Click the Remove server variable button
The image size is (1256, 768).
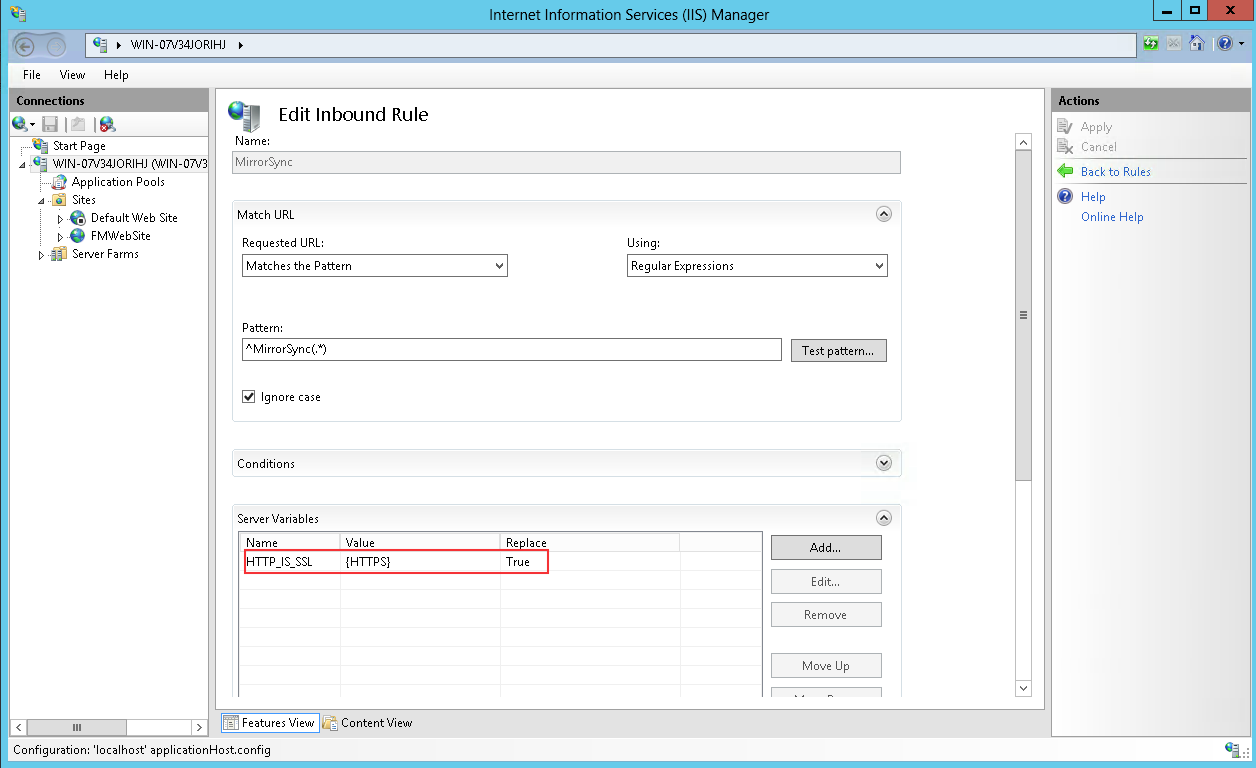pos(826,615)
